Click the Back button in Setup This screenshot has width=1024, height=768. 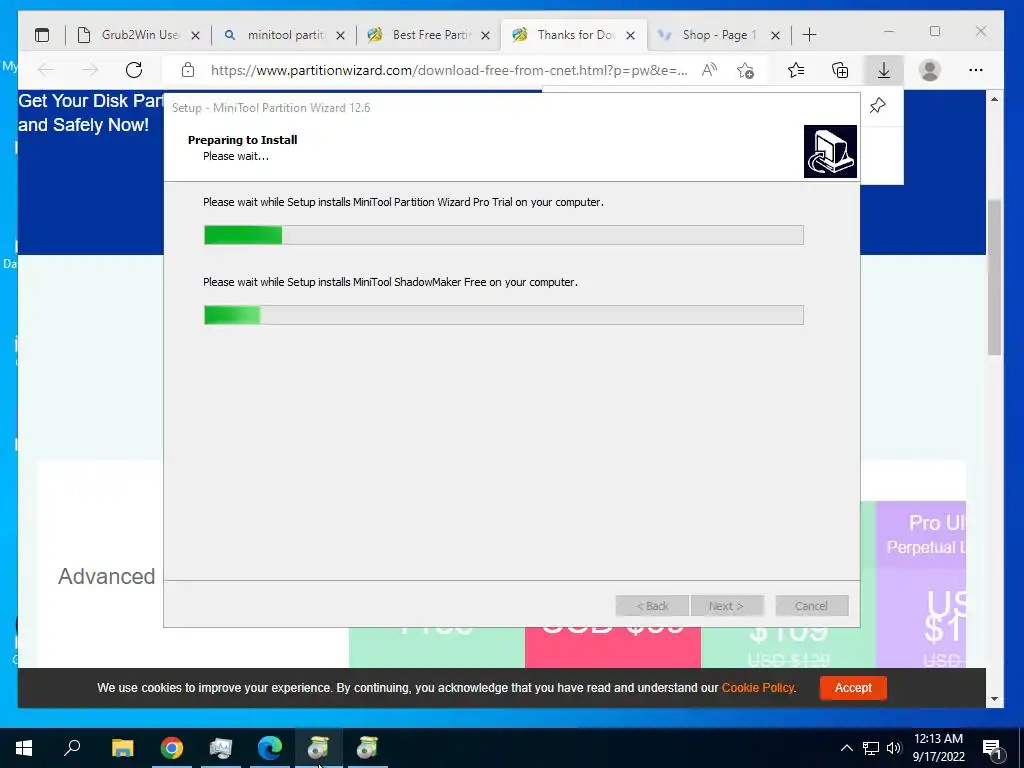pos(652,606)
